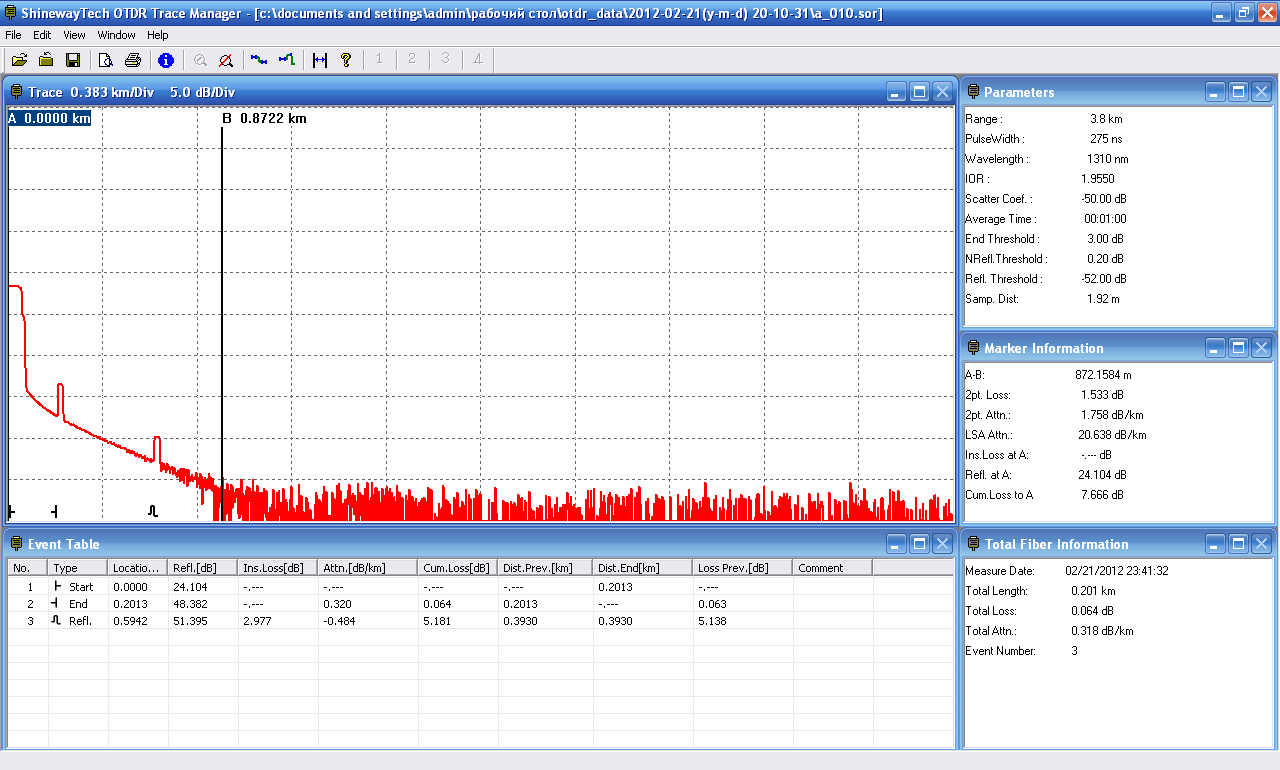The width and height of the screenshot is (1280, 770).
Task: Select the Refl. event row number 3
Action: click(x=80, y=621)
